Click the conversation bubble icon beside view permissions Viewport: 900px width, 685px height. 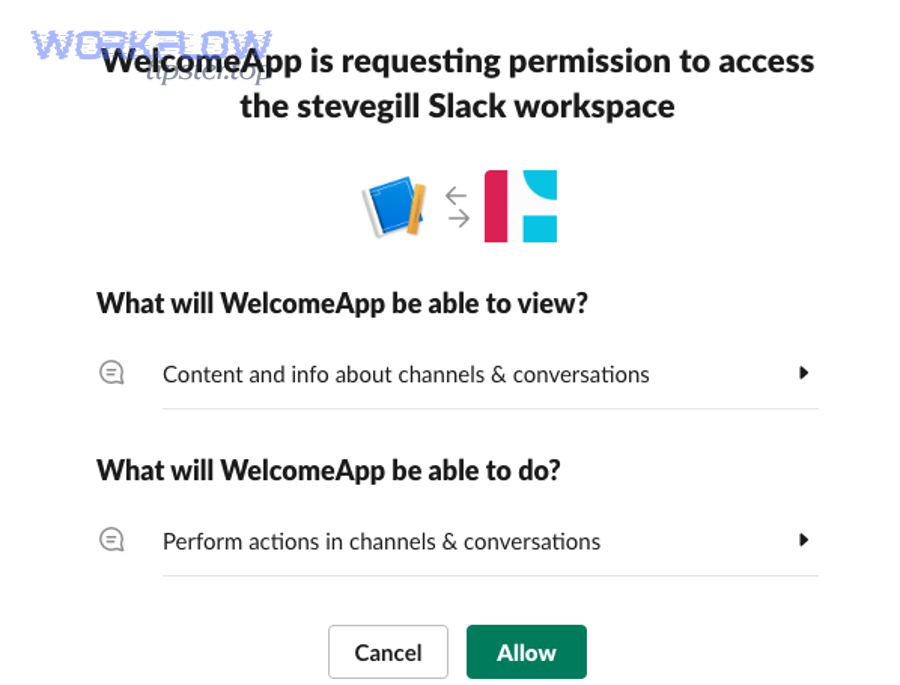click(111, 372)
